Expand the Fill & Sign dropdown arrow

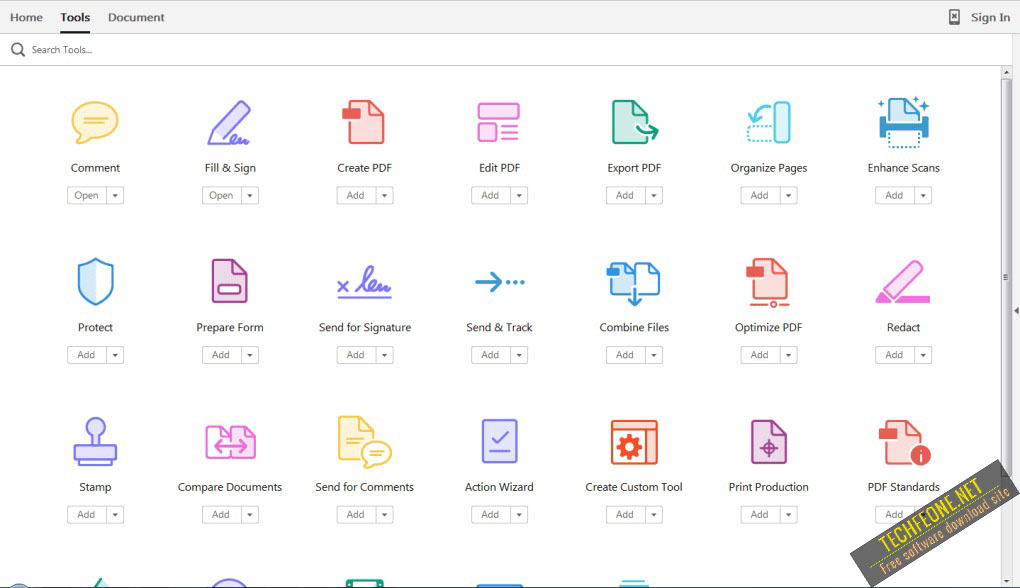point(250,195)
